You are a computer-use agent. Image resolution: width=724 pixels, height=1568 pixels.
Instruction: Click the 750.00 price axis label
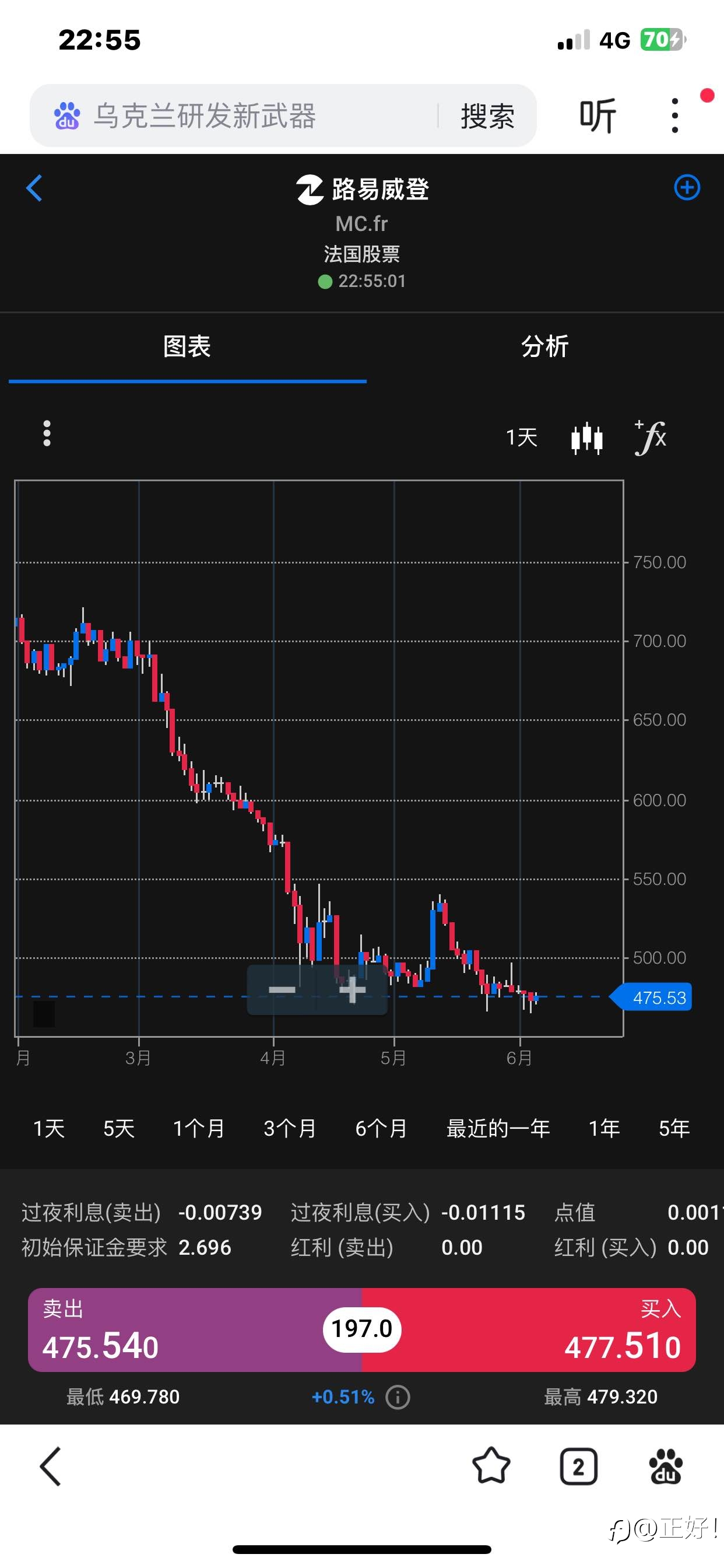pyautogui.click(x=659, y=562)
